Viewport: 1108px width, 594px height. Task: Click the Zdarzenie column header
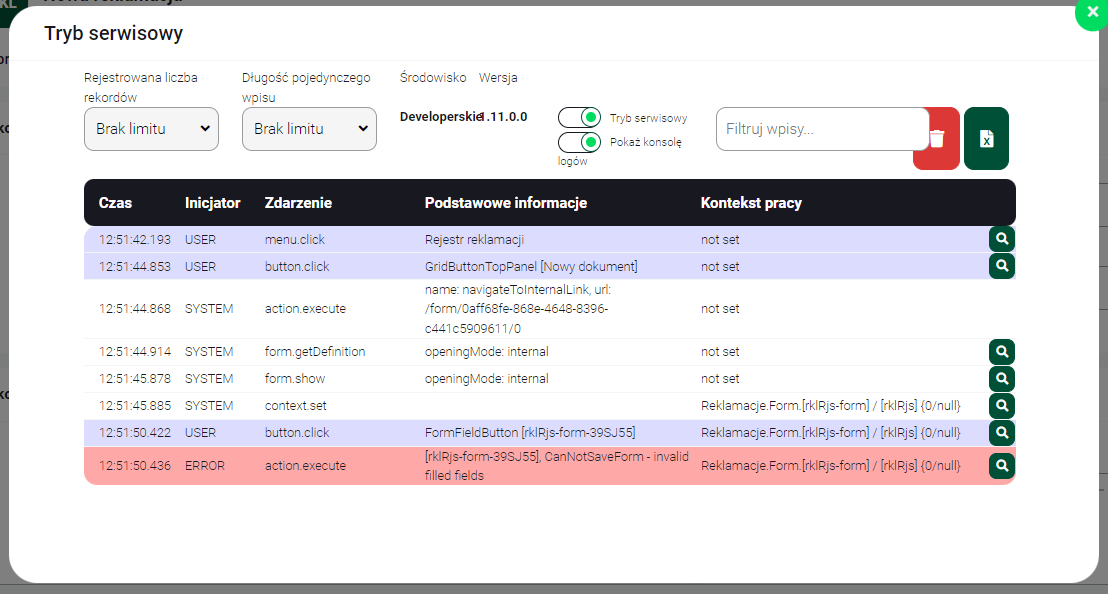pyautogui.click(x=298, y=203)
